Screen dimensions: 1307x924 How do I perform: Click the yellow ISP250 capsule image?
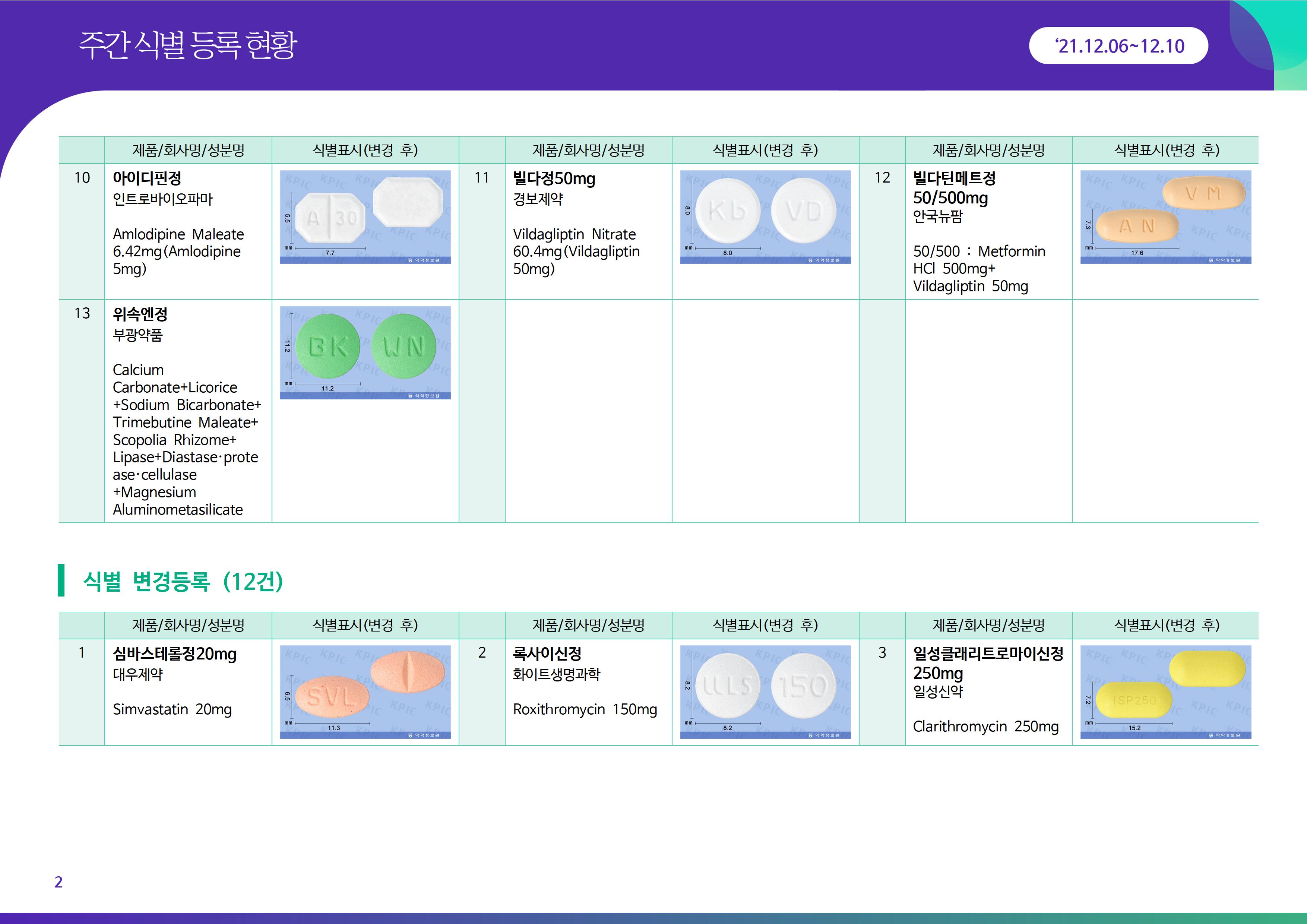pos(1165,692)
